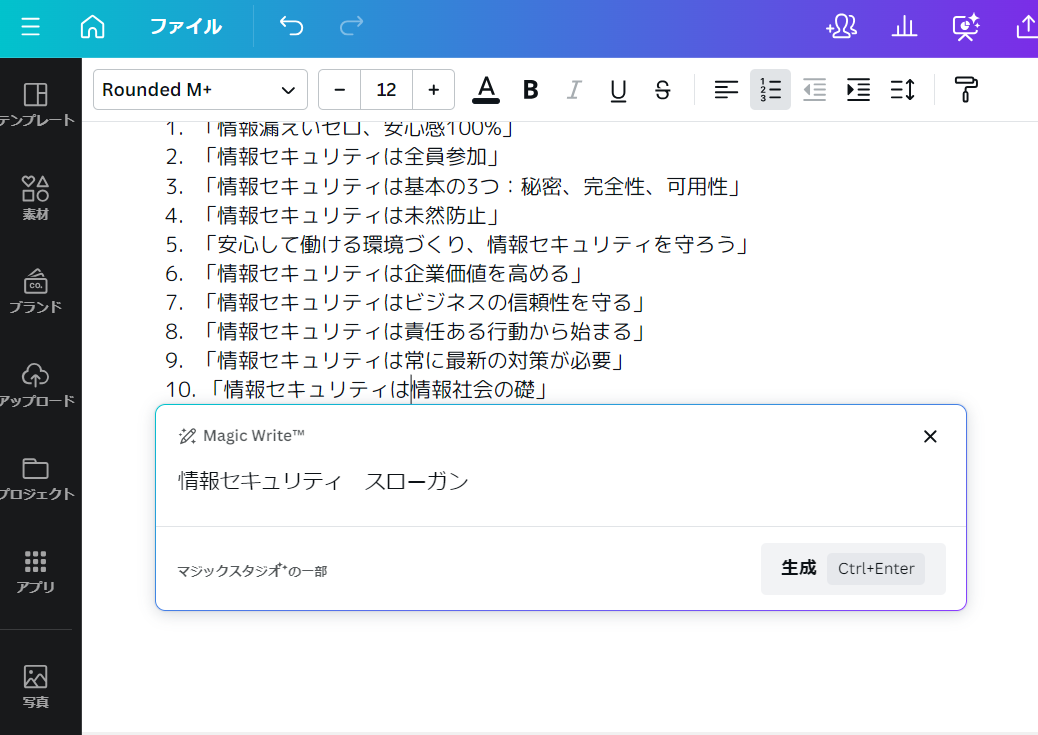Click the present with sparkle icon
The image size is (1038, 735).
[x=966, y=26]
